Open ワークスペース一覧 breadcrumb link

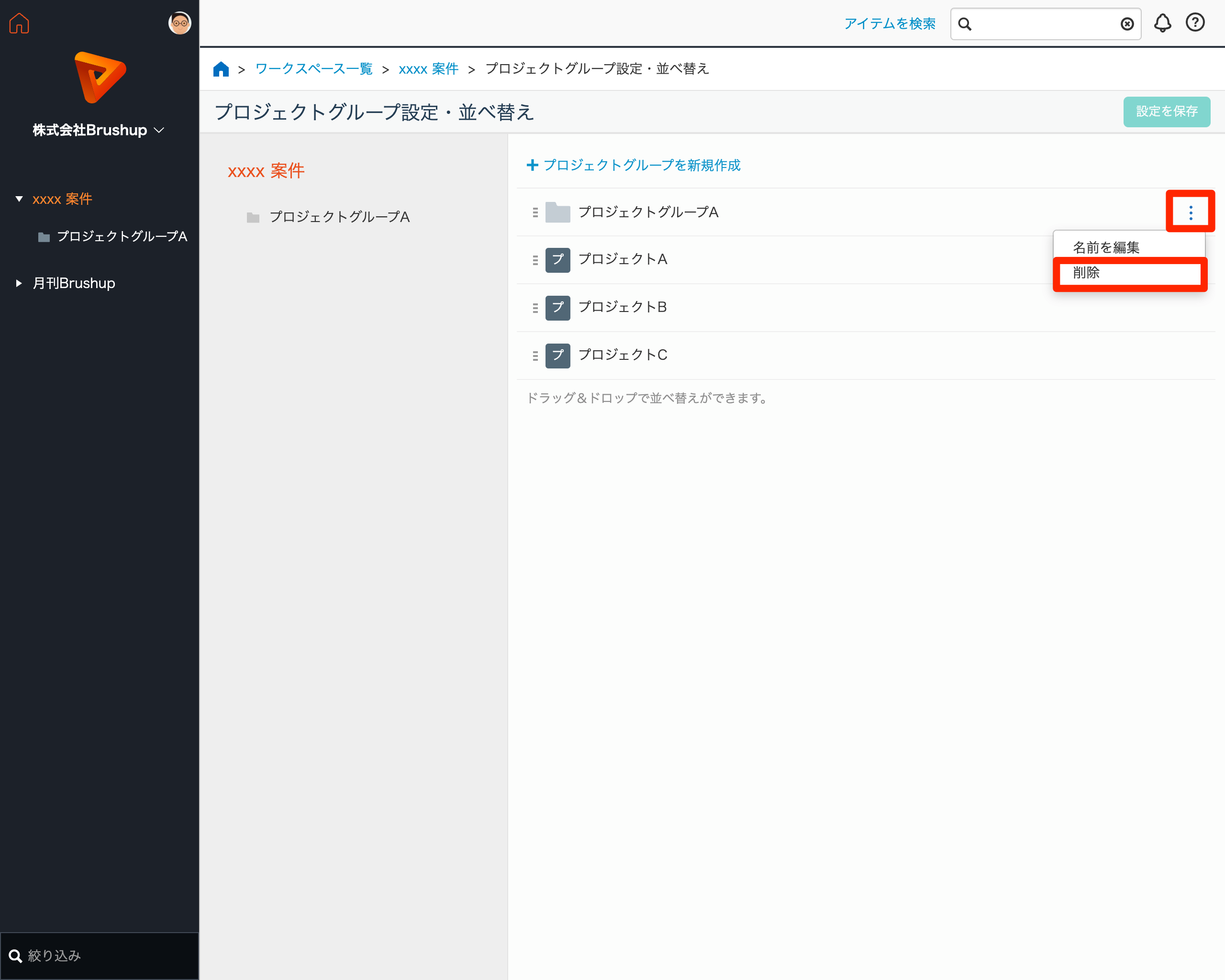(x=313, y=69)
